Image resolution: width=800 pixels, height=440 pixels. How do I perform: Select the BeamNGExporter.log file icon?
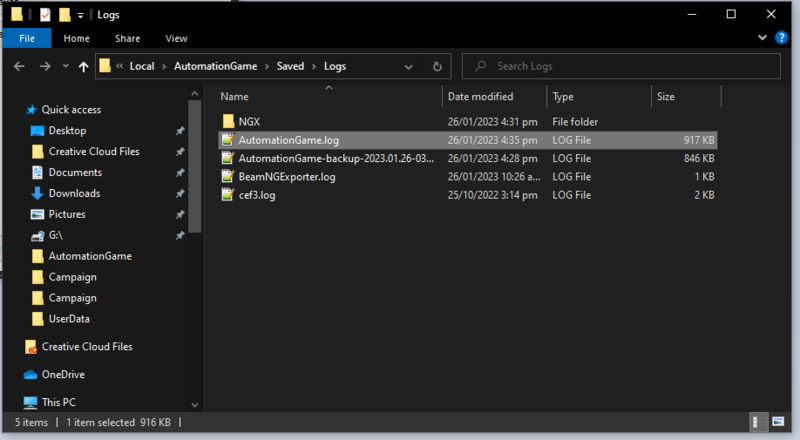pyautogui.click(x=228, y=177)
